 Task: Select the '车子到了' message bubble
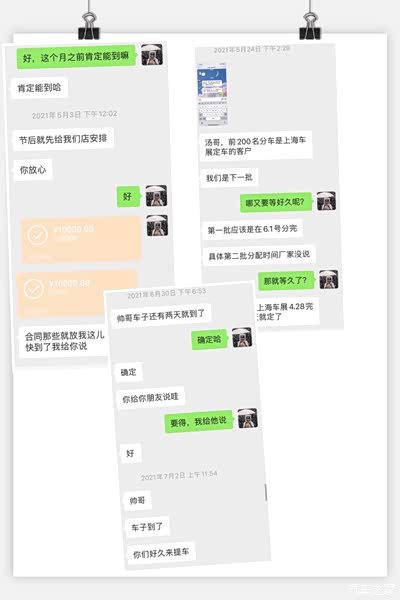click(147, 527)
